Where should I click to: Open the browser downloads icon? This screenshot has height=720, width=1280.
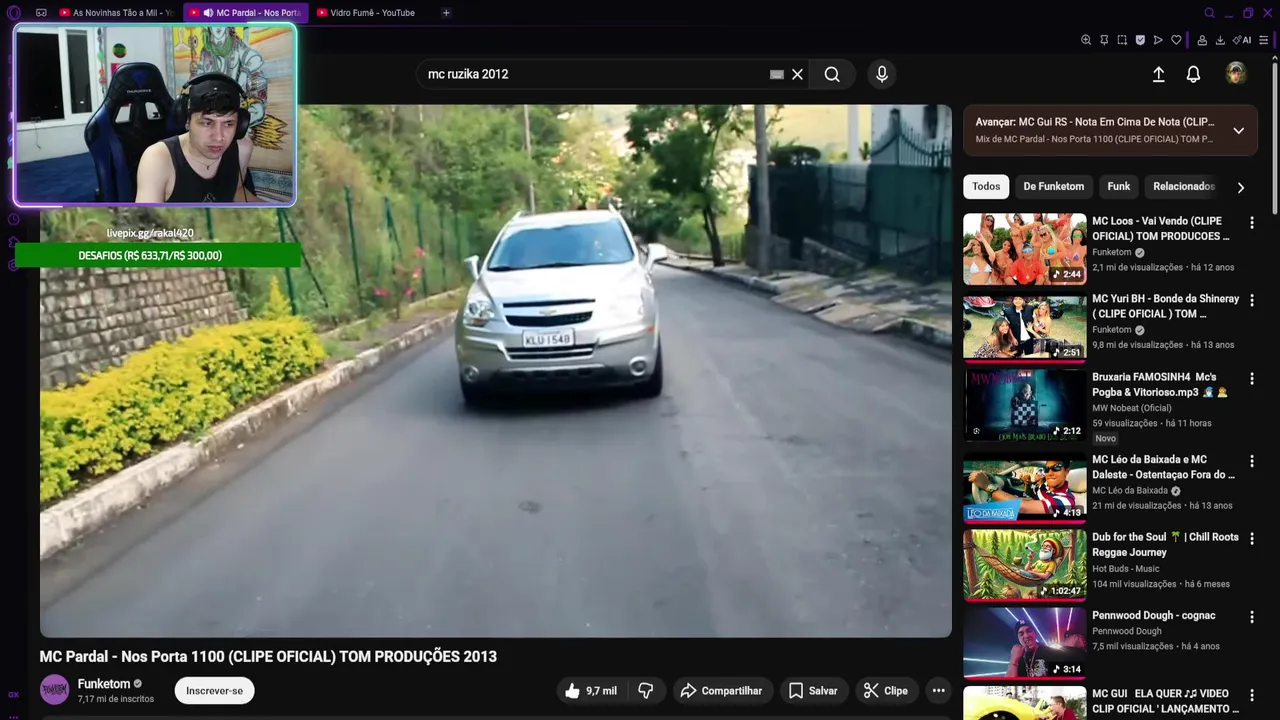1220,40
